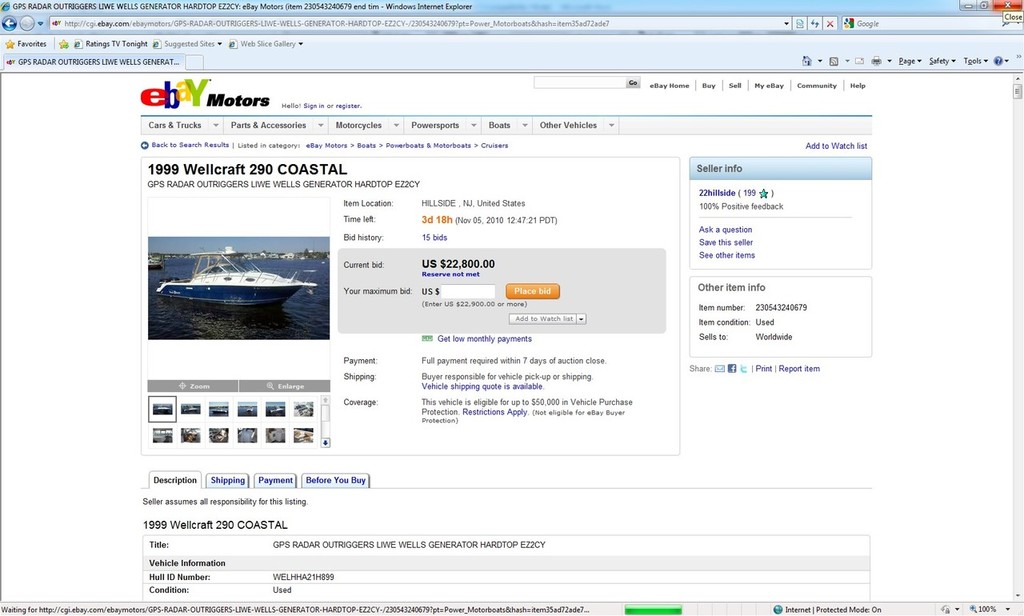This screenshot has height=616, width=1024.
Task: Click the Back to Search Results arrow icon
Action: 144,145
